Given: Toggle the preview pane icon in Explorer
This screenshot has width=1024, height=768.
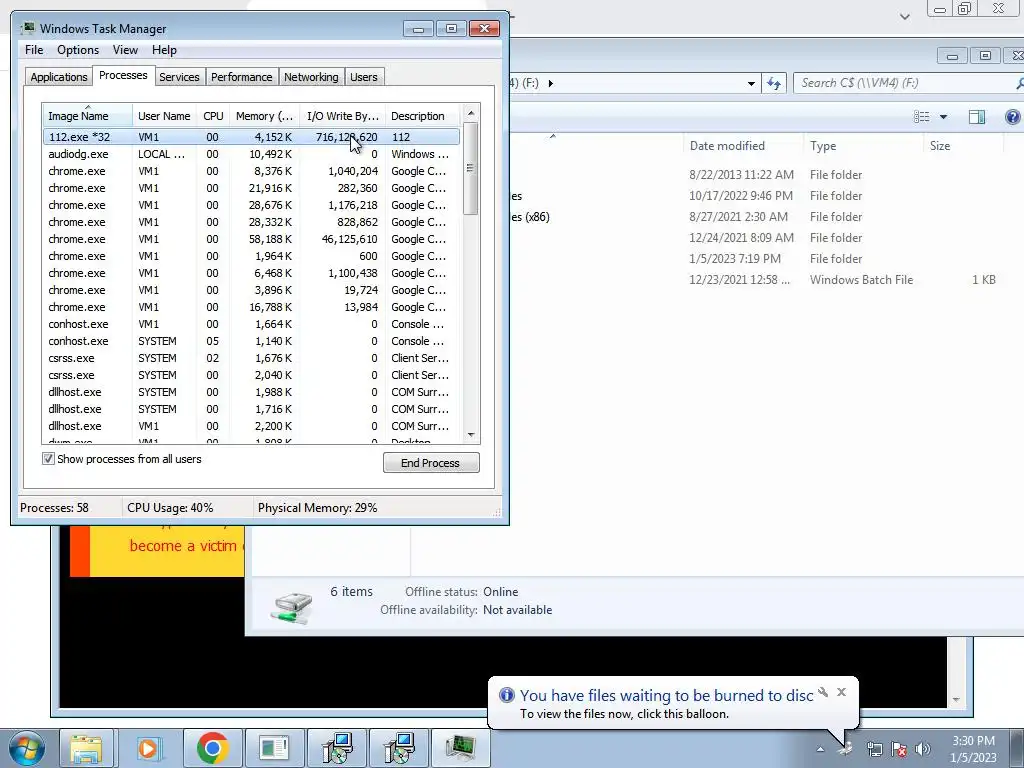Looking at the screenshot, I should click(977, 117).
